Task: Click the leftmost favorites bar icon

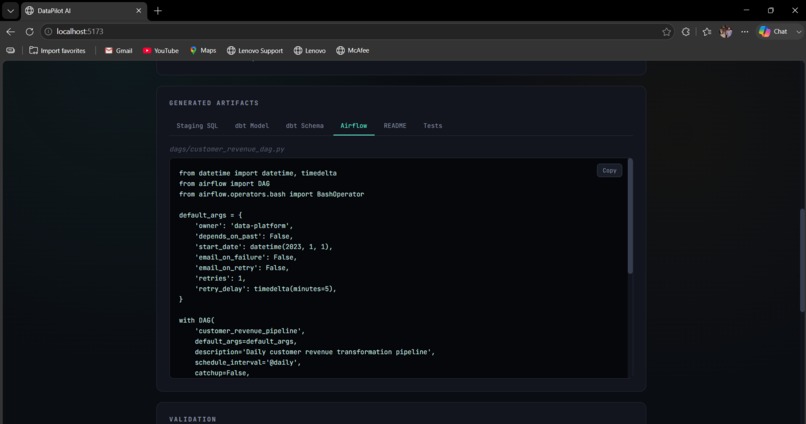Action: 10,50
